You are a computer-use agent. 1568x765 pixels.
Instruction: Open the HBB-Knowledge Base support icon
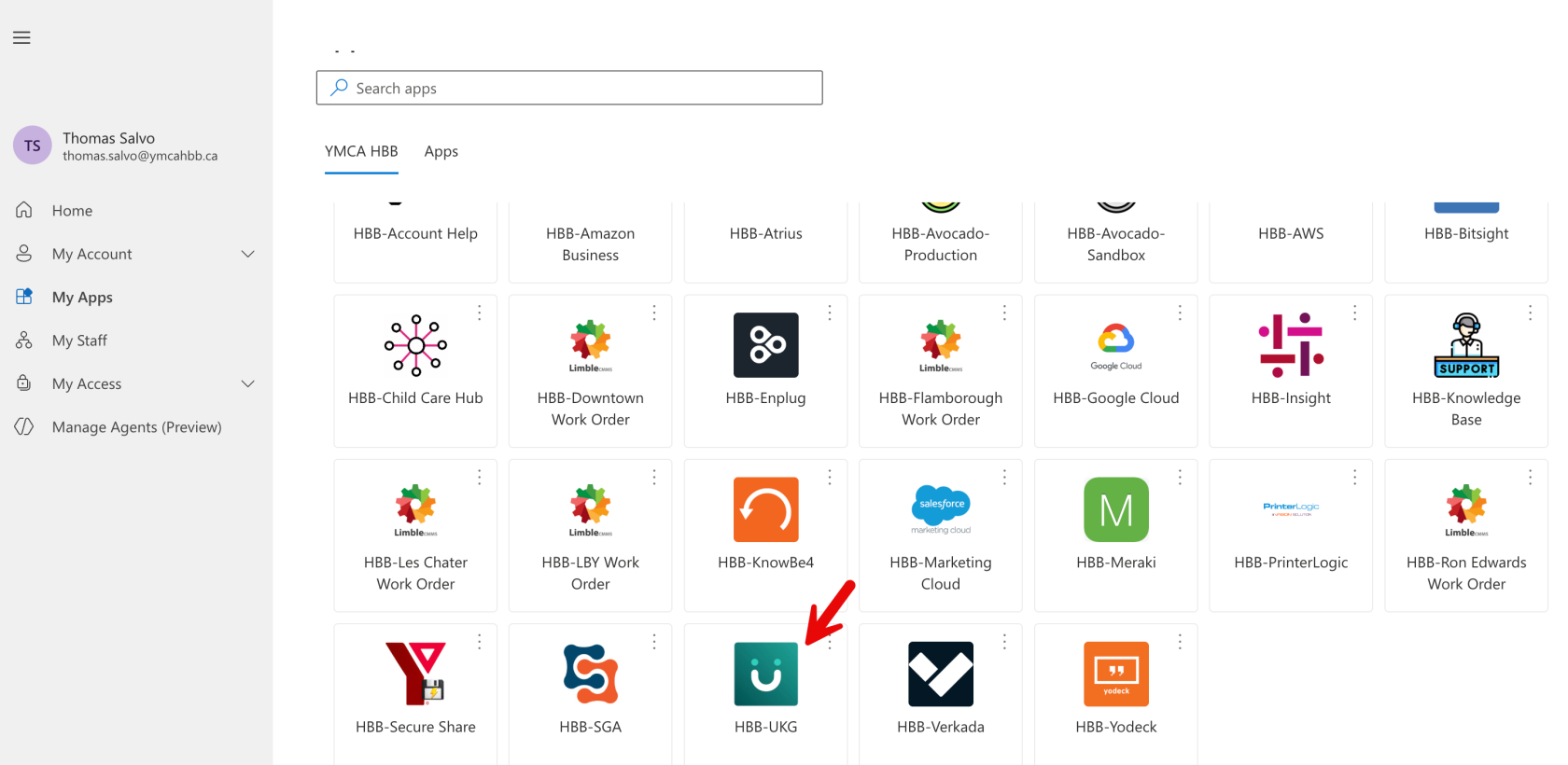coord(1466,345)
